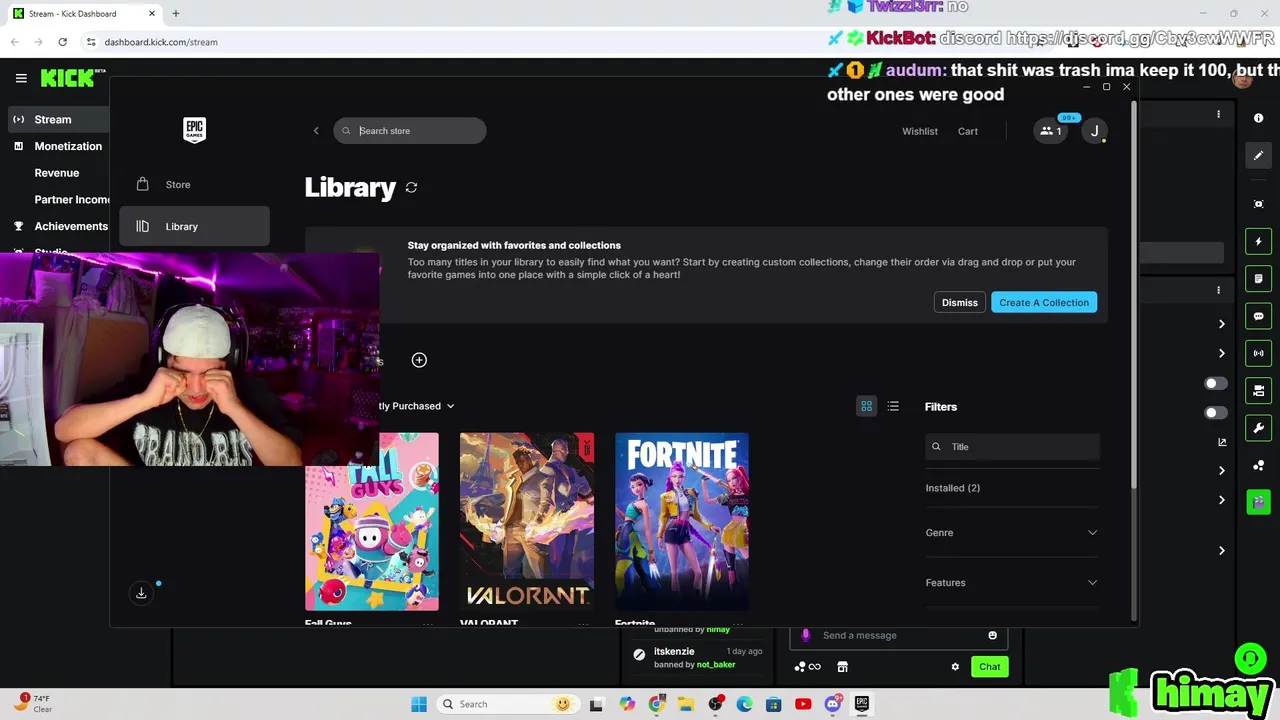Click the Epic Games logo
Image resolution: width=1280 pixels, height=720 pixels.
tap(194, 130)
